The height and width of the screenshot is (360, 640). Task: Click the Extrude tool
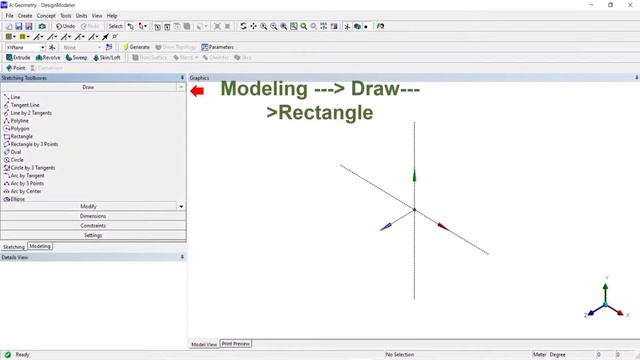click(x=18, y=58)
